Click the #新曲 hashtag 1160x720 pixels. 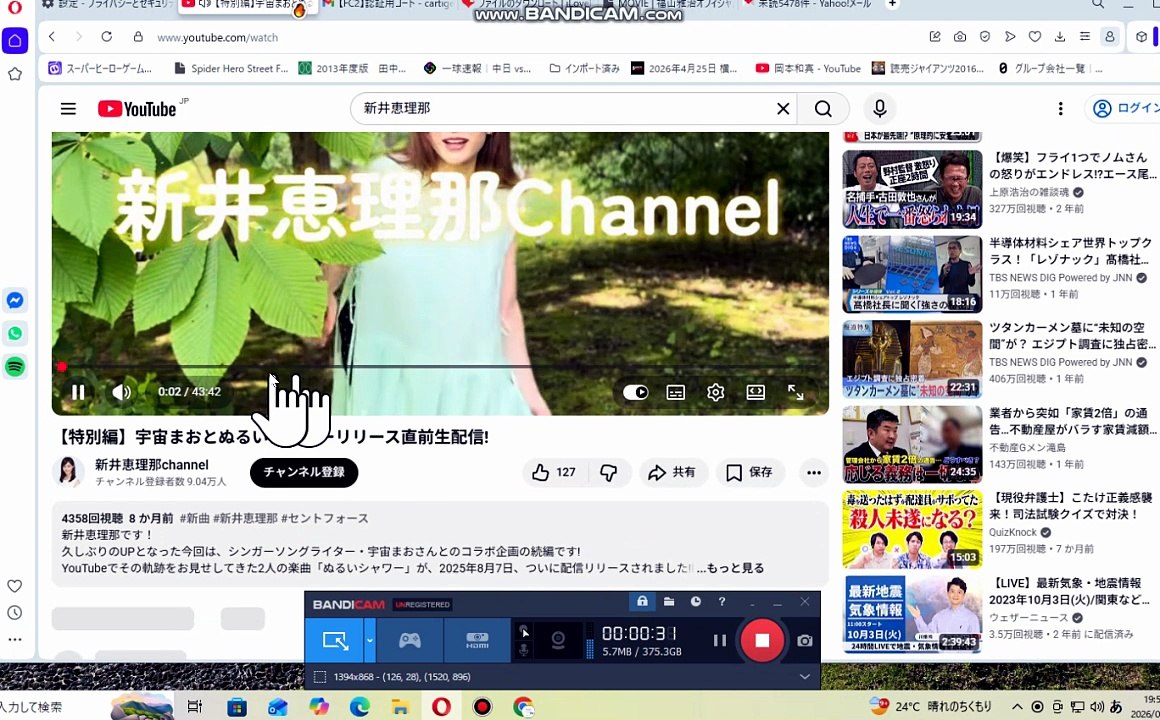(195, 518)
